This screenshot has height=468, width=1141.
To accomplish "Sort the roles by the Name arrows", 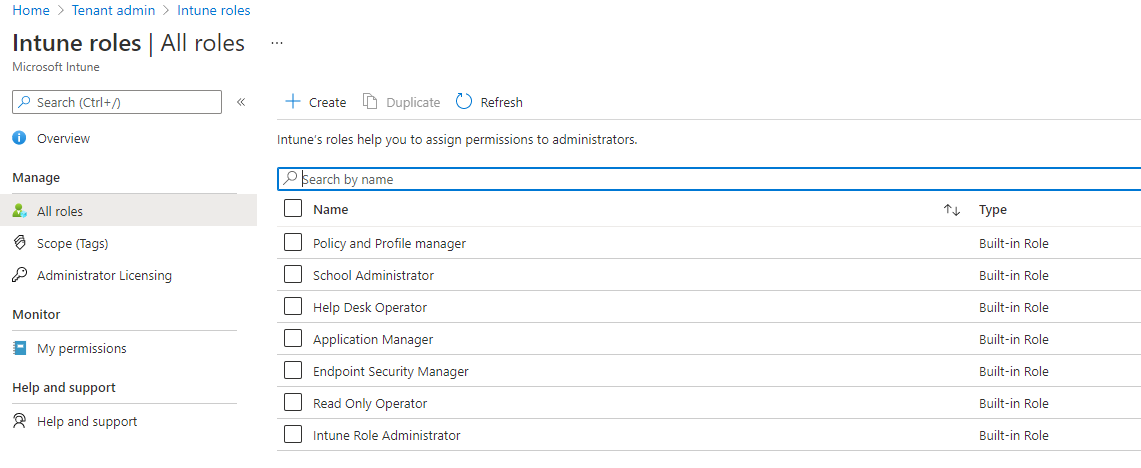I will point(952,210).
